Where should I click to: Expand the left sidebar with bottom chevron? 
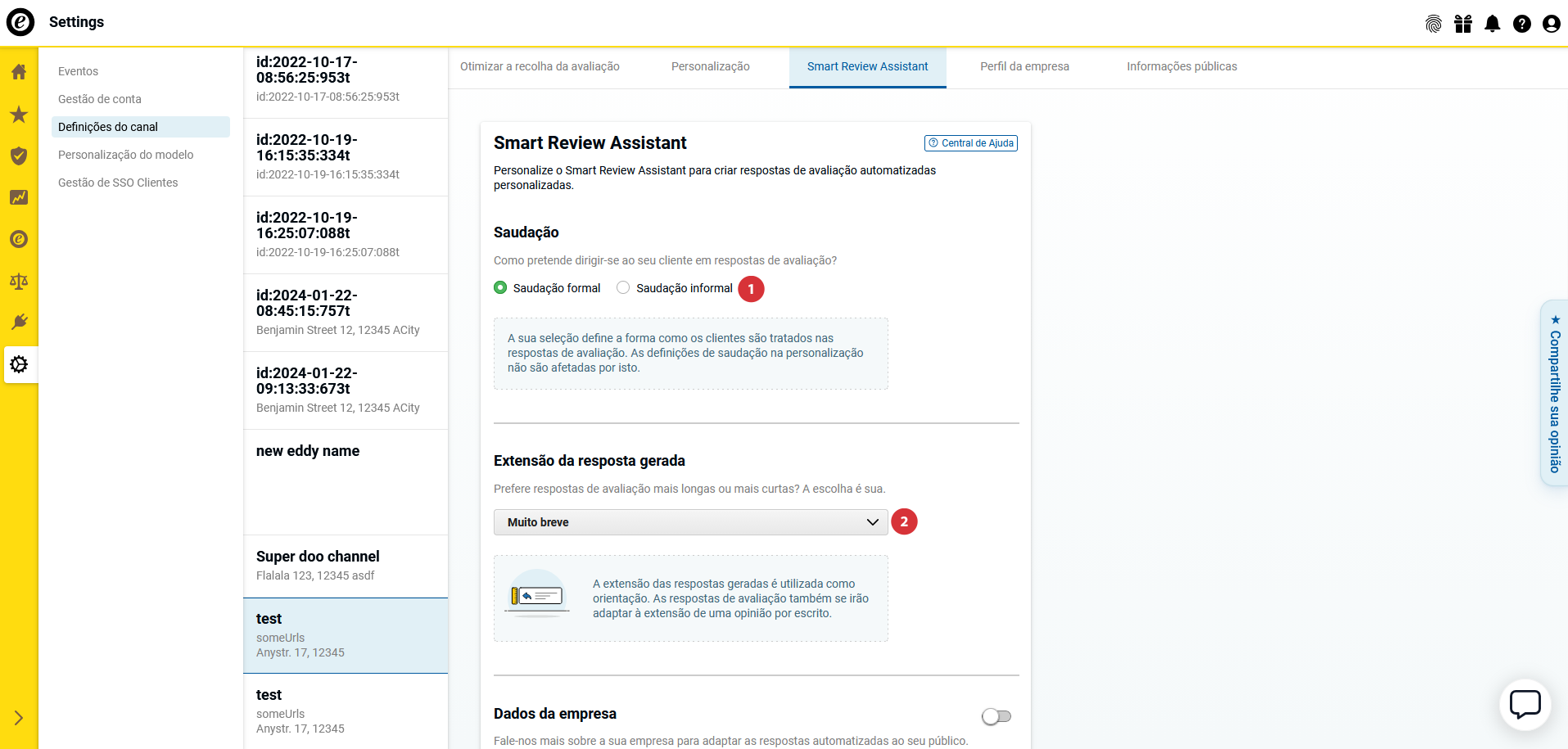tap(19, 718)
